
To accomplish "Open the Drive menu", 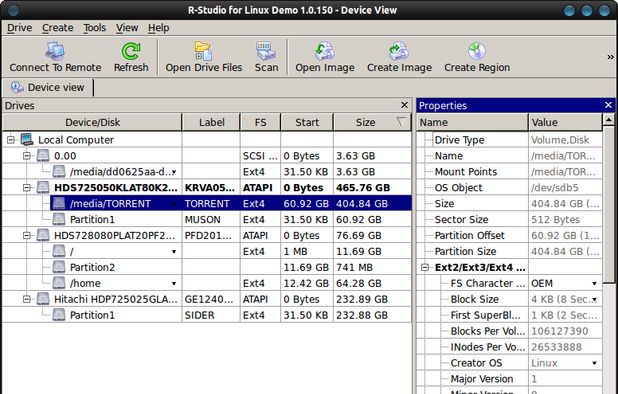I will coord(19,28).
